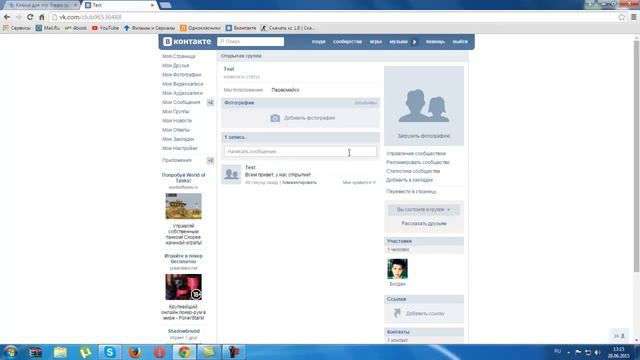The image size is (640, 360).
Task: Click Комментировать under the wall post
Action: pyautogui.click(x=299, y=182)
